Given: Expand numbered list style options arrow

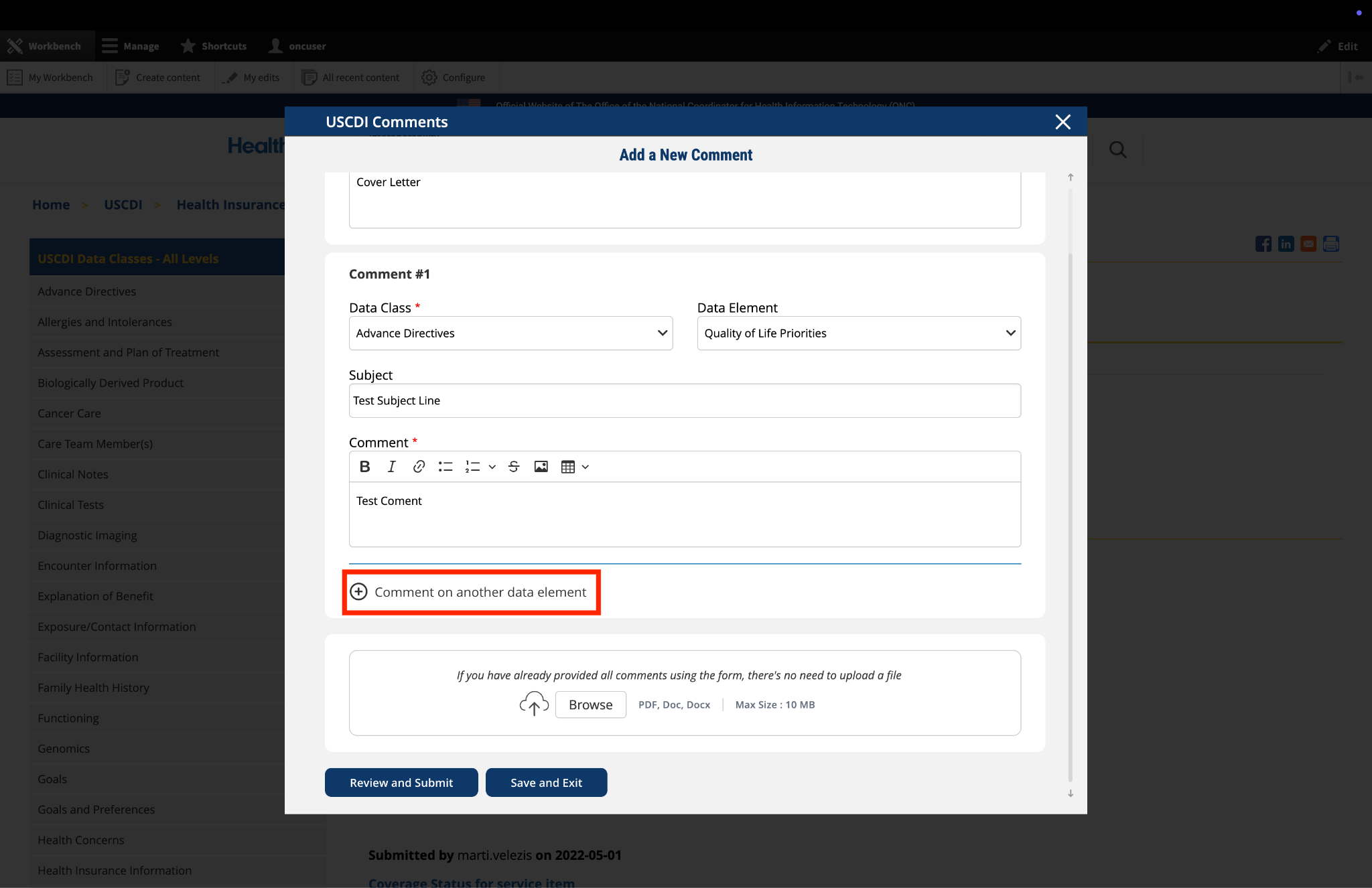Looking at the screenshot, I should (492, 467).
